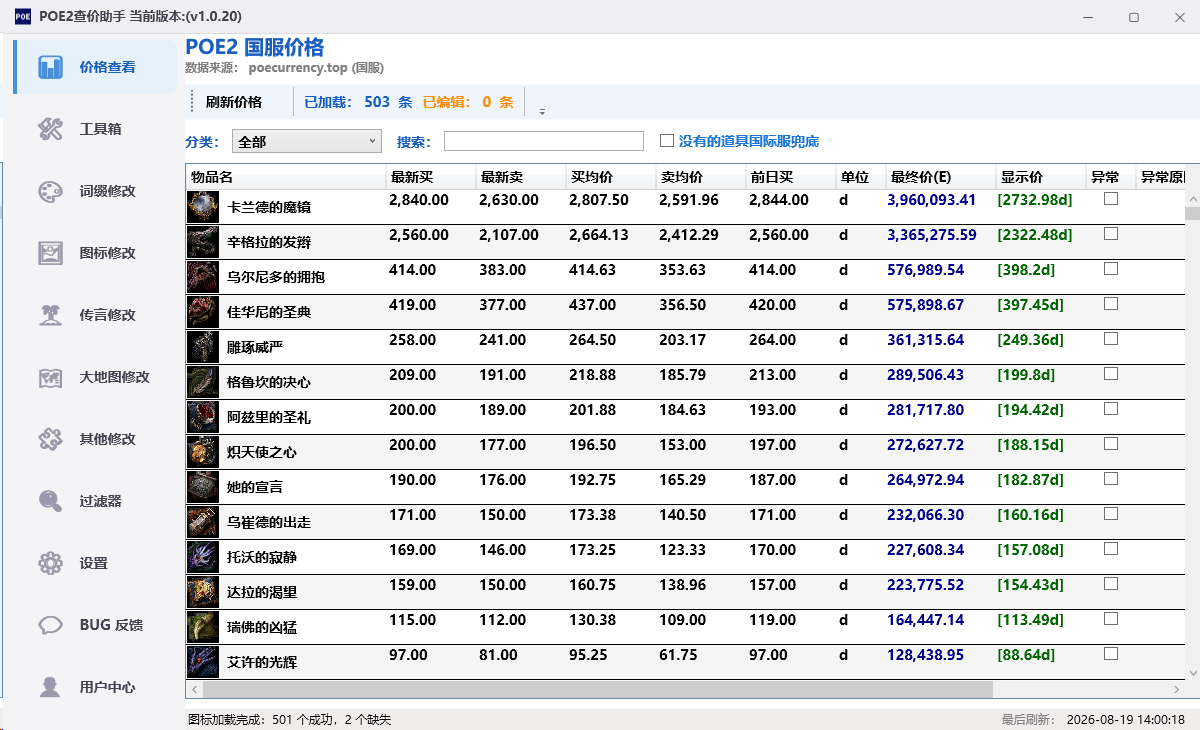Sort by the 单位 column header
Image resolution: width=1200 pixels, height=730 pixels.
(x=861, y=177)
